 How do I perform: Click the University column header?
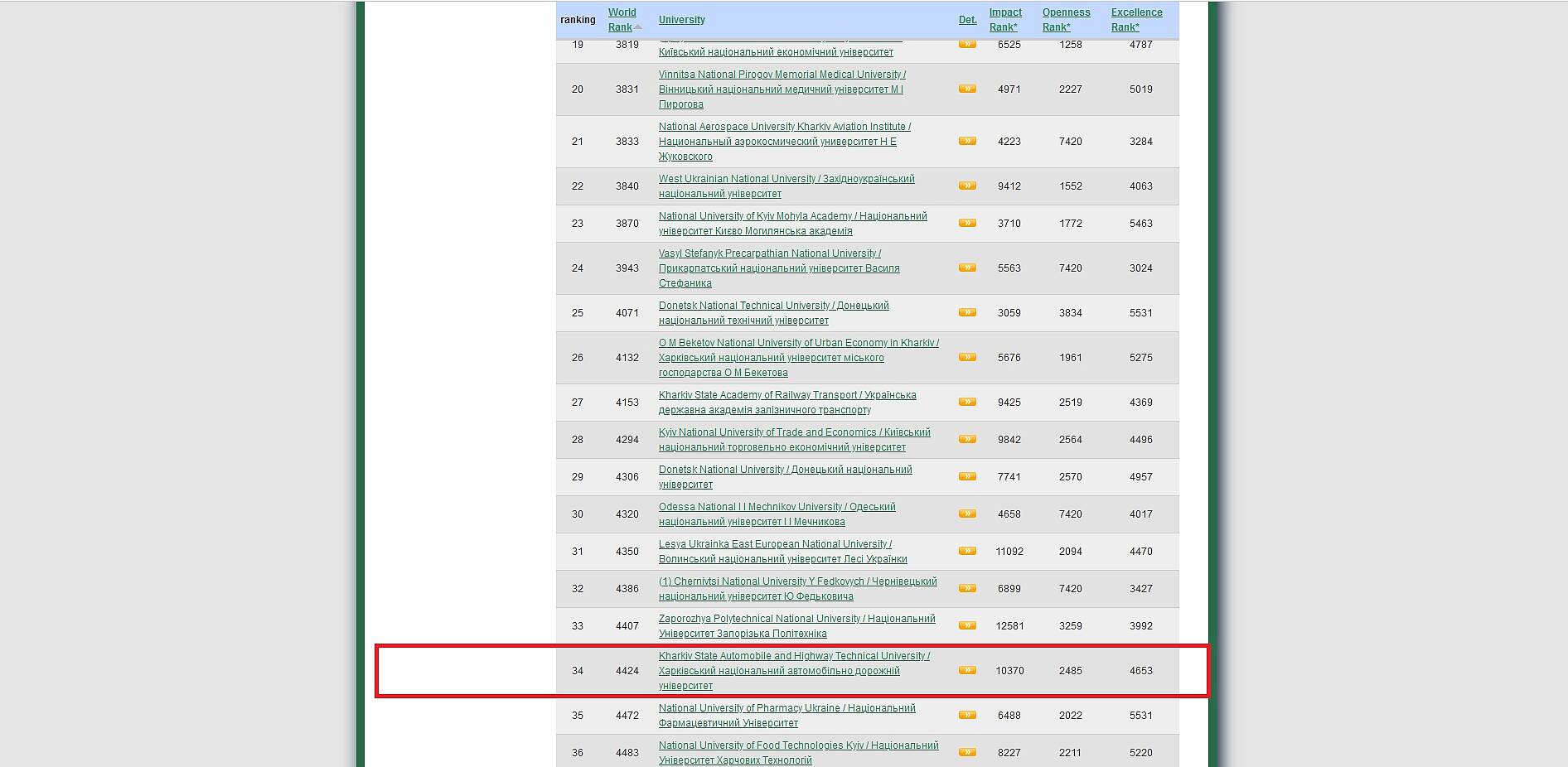(x=681, y=20)
